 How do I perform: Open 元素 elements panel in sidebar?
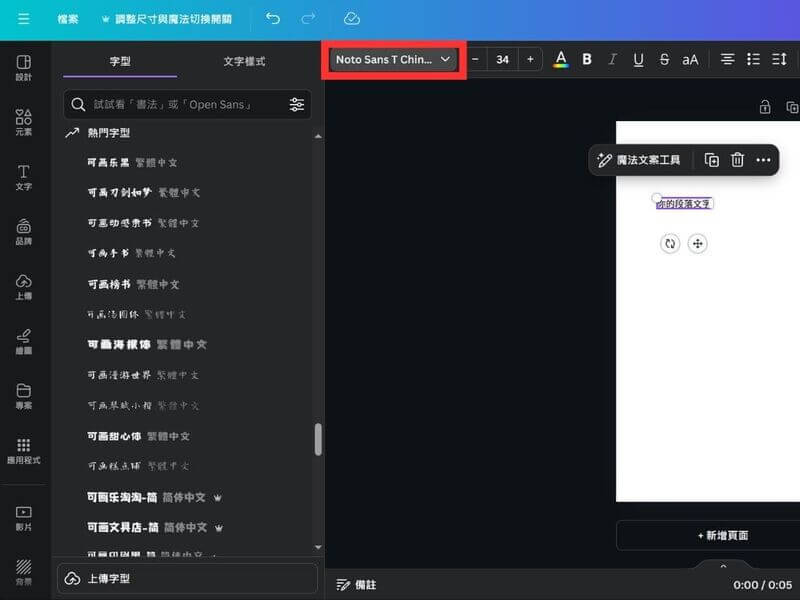click(x=23, y=123)
